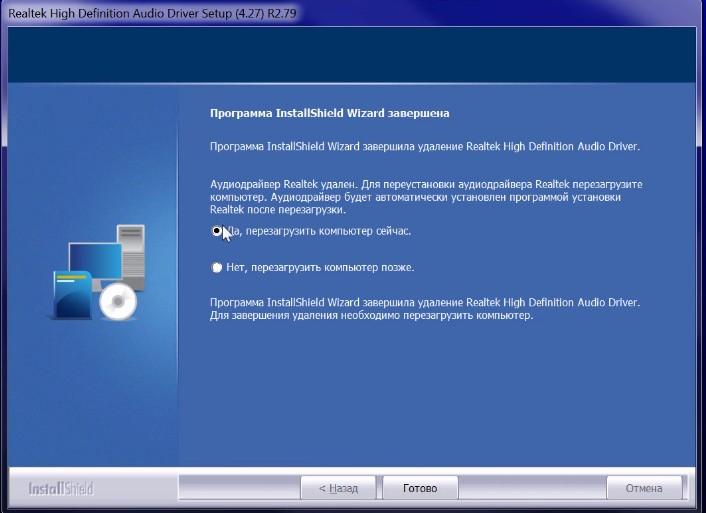This screenshot has width=706, height=513.
Task: Choose 'Нет, перезагрузить компьютер позже' option
Action: pyautogui.click(x=217, y=268)
